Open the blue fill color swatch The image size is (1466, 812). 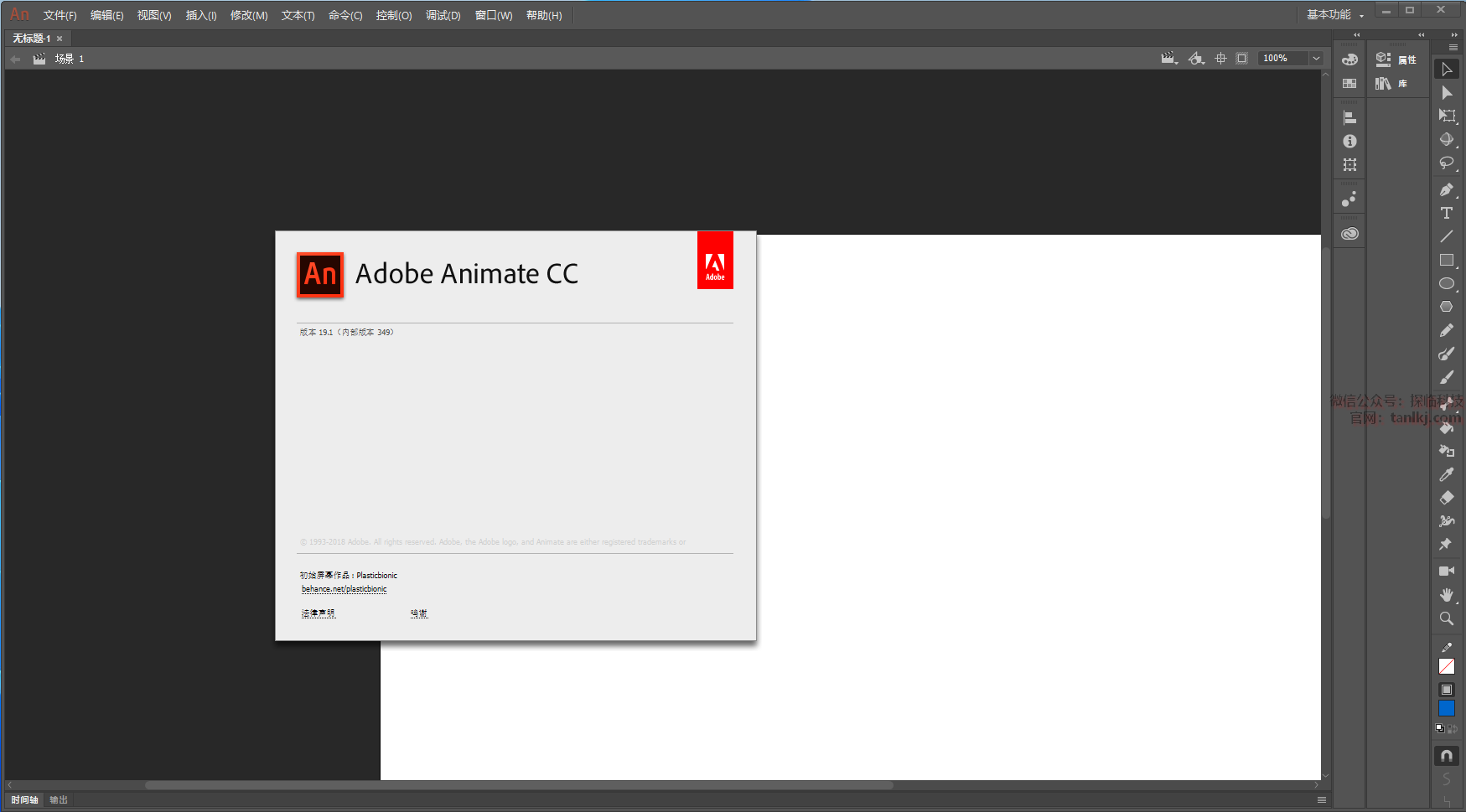click(x=1447, y=709)
